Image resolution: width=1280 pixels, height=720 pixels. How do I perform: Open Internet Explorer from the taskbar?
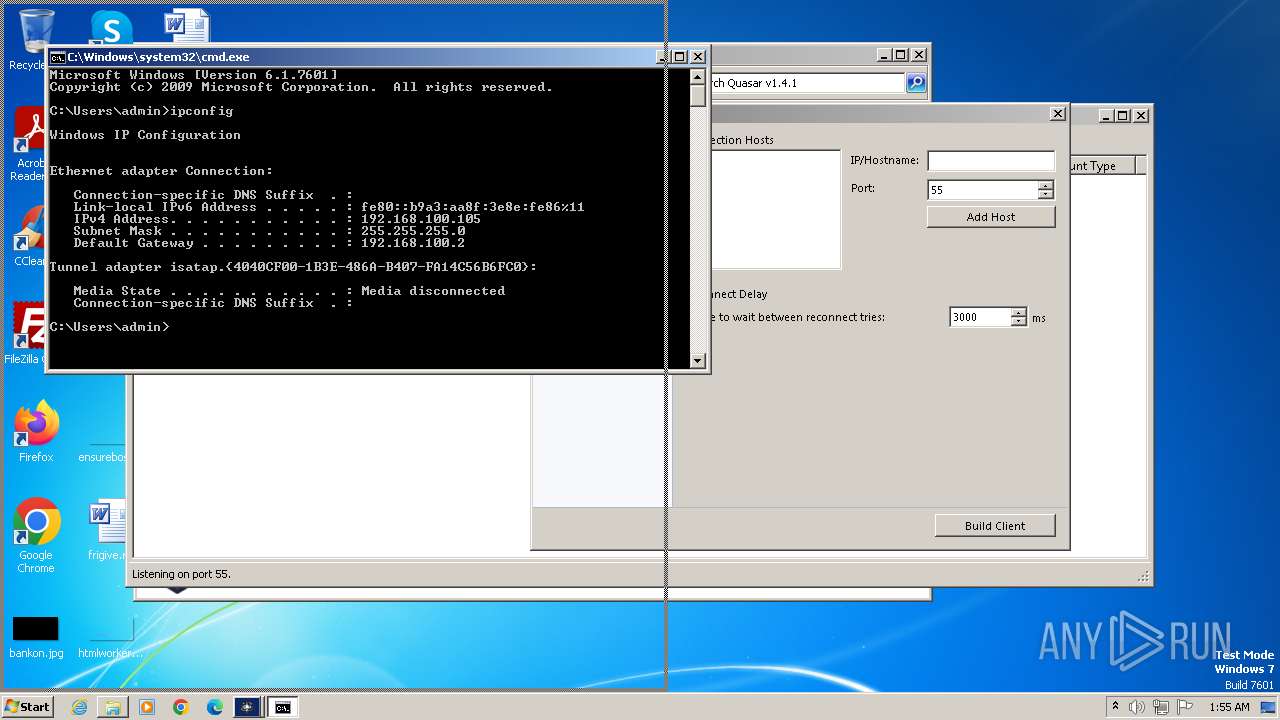[x=79, y=707]
